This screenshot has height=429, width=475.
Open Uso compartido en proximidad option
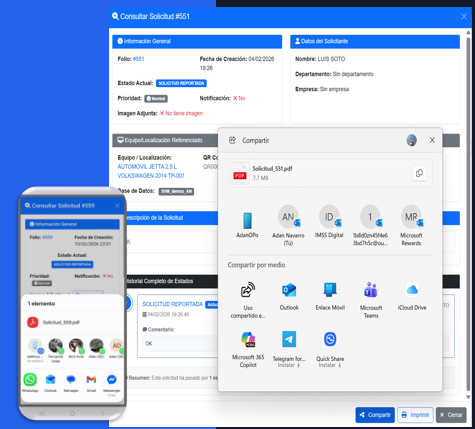click(x=248, y=300)
